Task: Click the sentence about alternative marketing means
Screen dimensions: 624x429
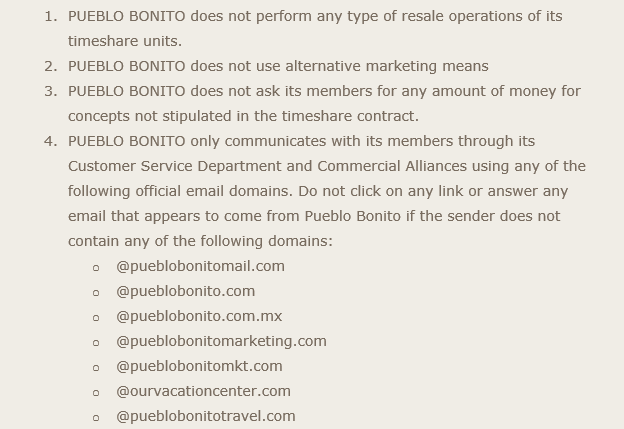Action: 278,66
